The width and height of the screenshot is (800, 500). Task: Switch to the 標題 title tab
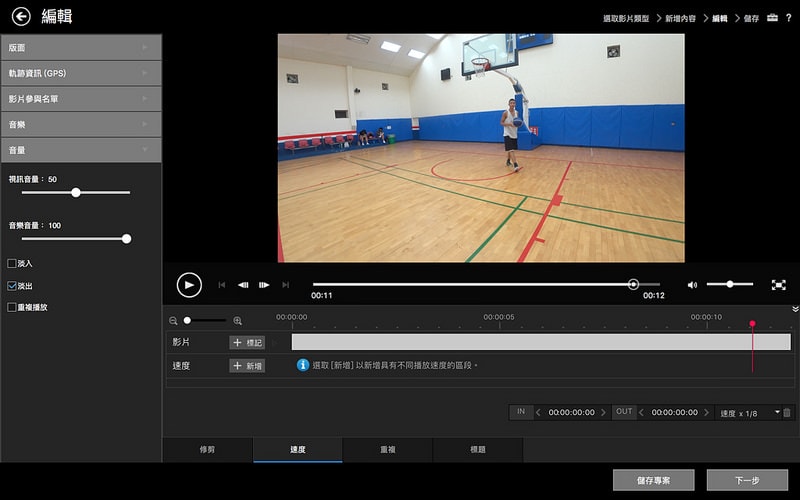click(x=478, y=450)
